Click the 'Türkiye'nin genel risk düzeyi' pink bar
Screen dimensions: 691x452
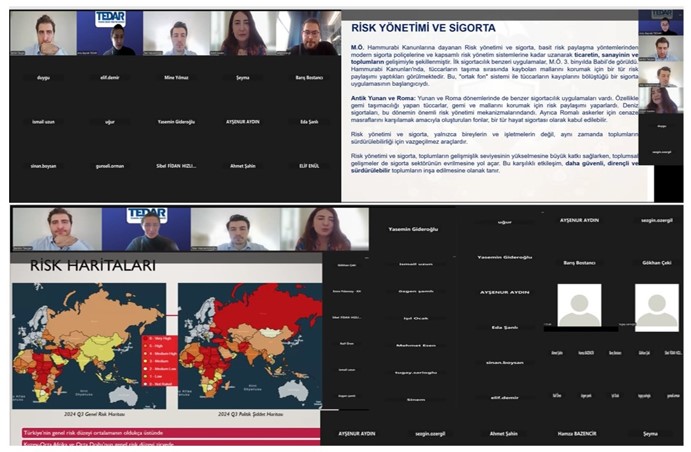coord(171,433)
